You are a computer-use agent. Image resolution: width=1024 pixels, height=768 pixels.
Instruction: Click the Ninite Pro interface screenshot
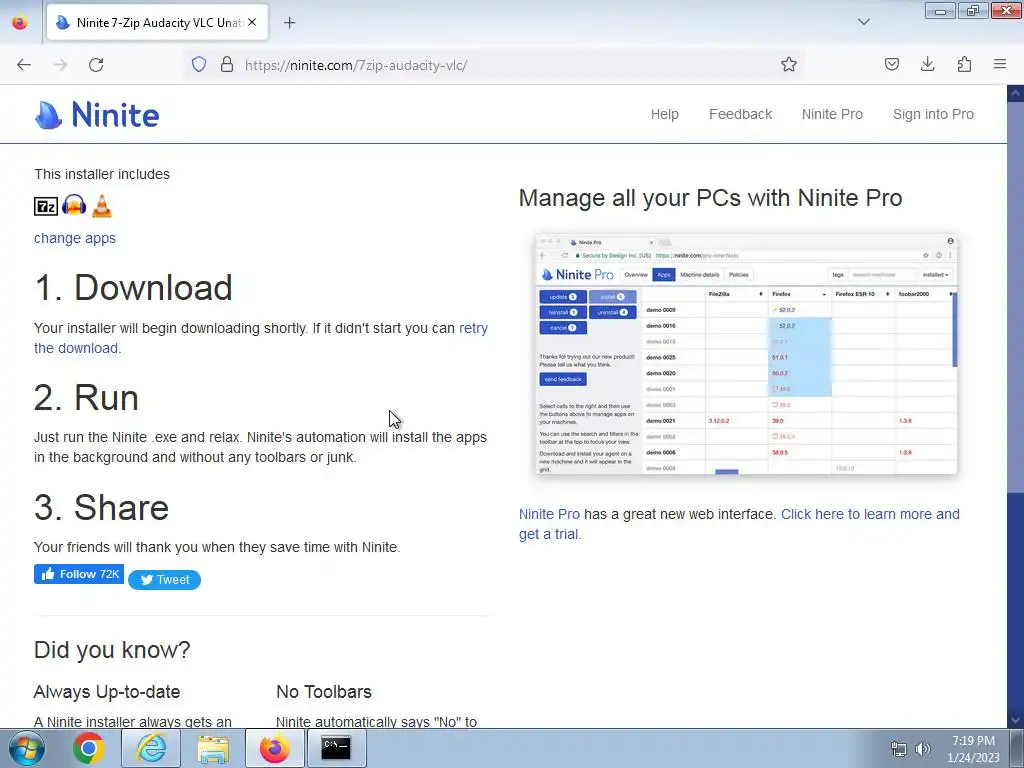point(746,354)
